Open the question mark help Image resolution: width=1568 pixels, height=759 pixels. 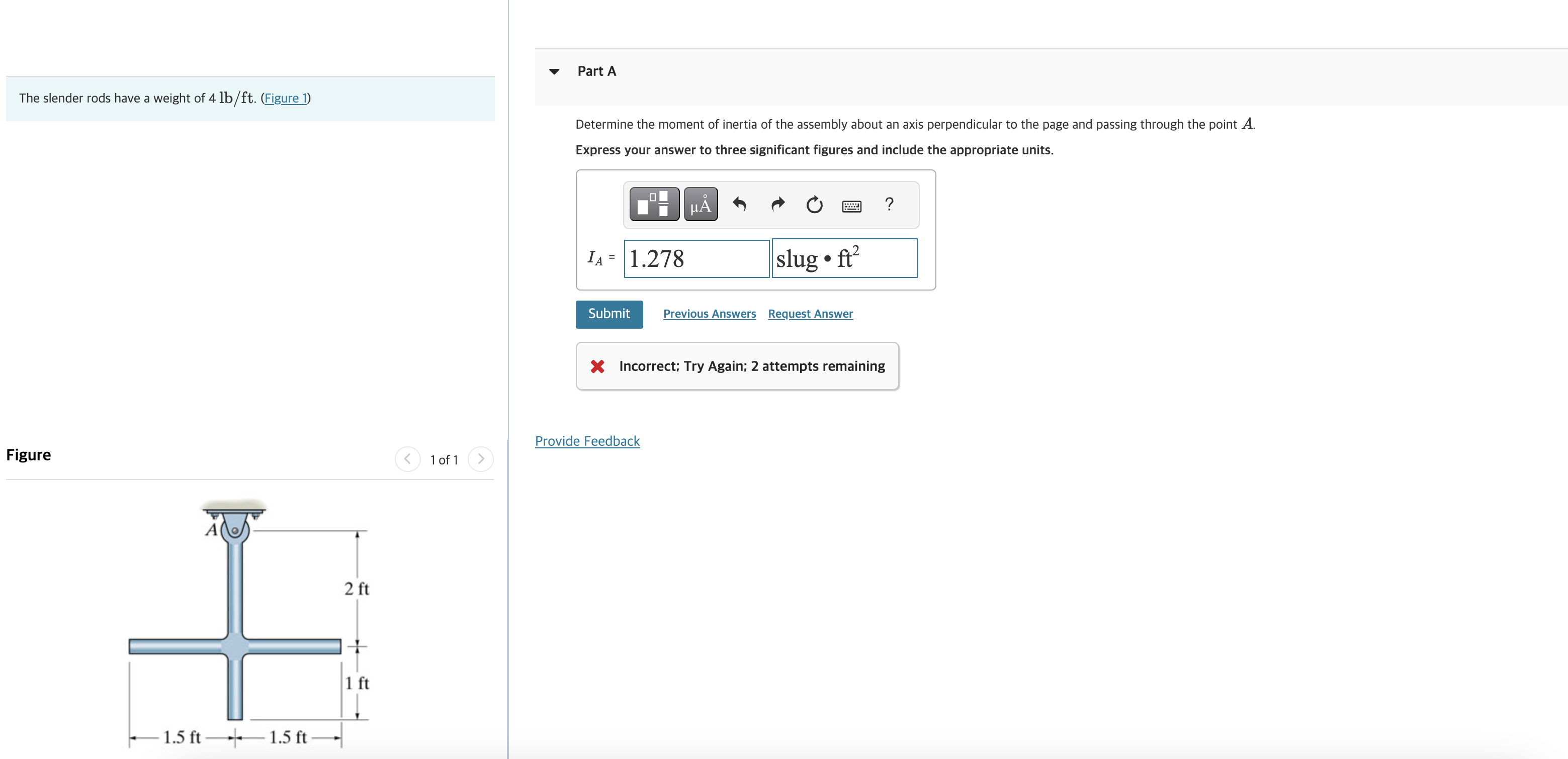(889, 205)
